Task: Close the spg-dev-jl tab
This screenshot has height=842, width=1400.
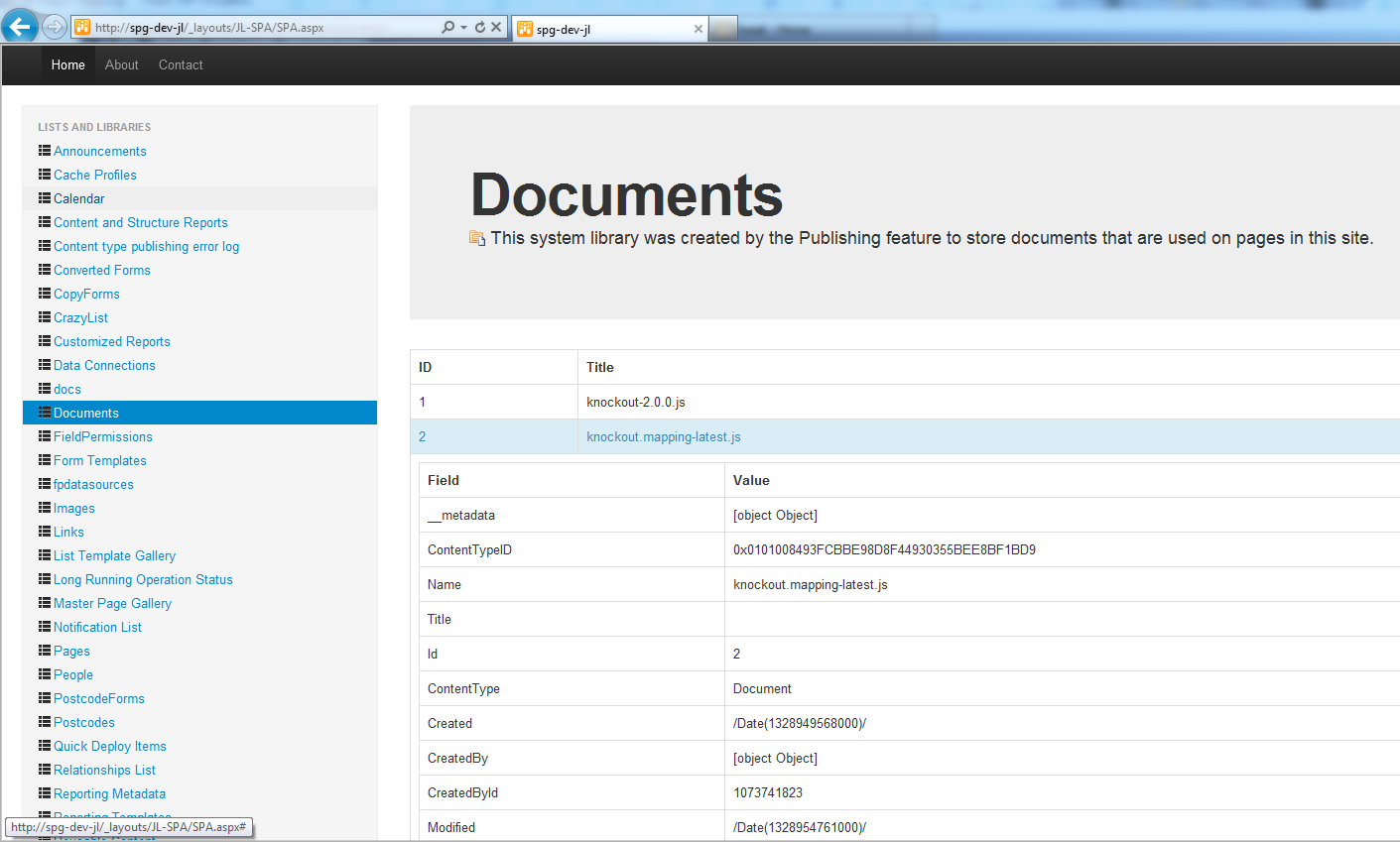Action: pos(699,29)
